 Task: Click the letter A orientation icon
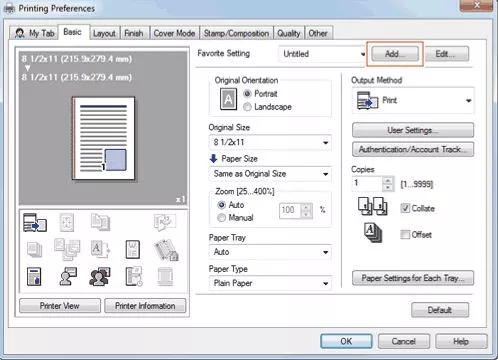[228, 99]
